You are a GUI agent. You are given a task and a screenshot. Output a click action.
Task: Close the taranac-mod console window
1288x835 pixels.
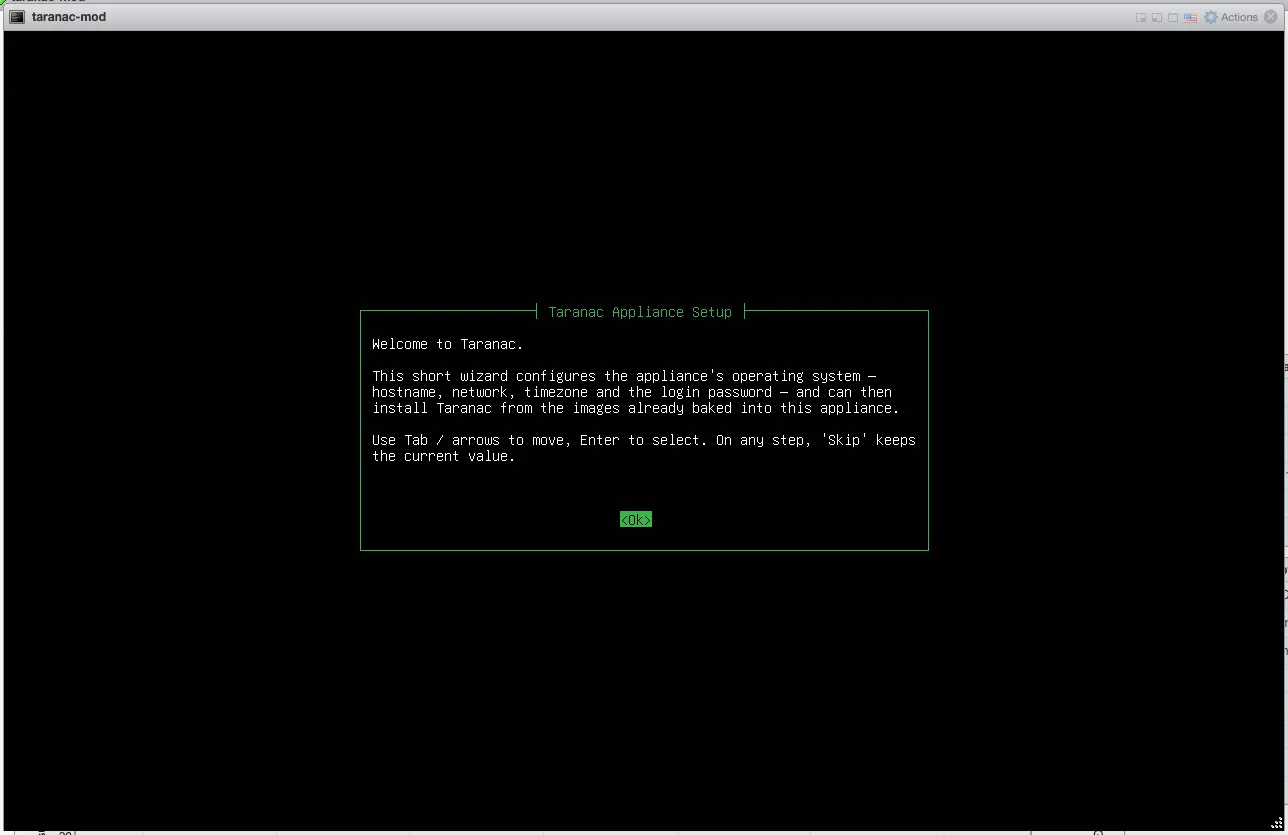[1271, 17]
